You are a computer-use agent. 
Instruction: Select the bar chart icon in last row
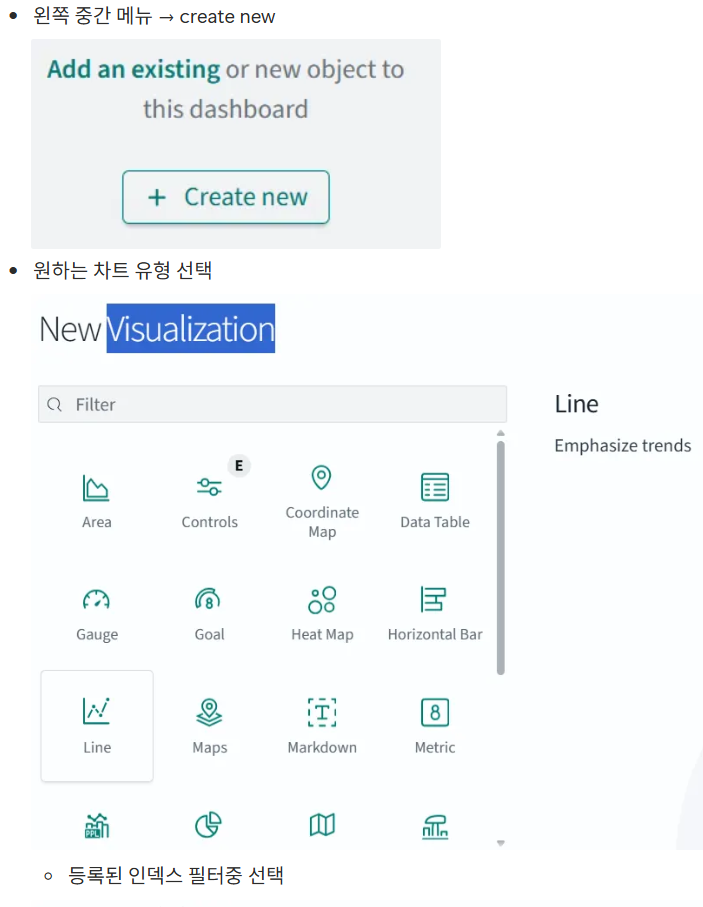coord(435,826)
